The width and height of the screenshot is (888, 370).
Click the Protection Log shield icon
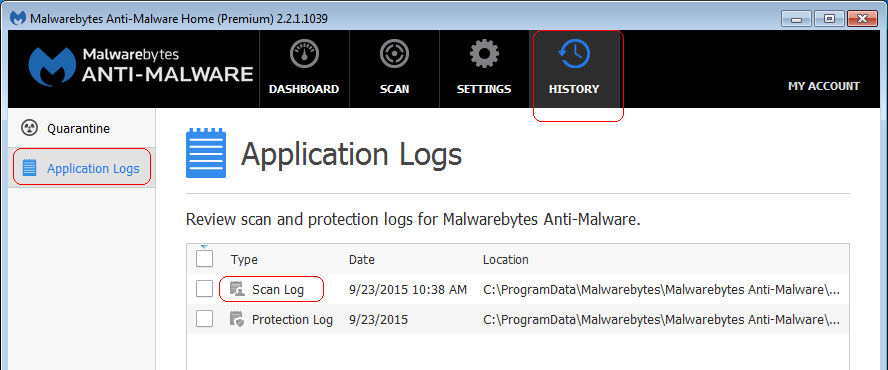tap(237, 319)
